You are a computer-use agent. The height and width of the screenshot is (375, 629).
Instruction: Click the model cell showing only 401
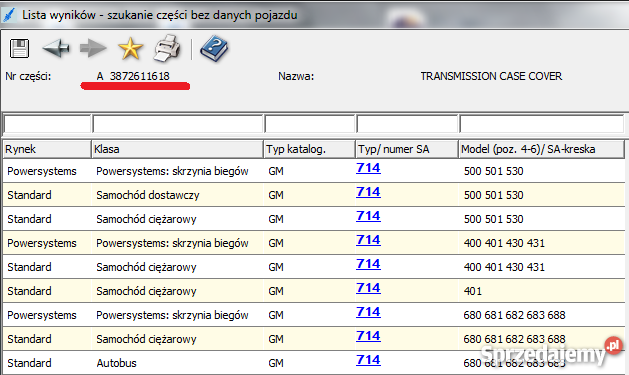pyautogui.click(x=473, y=291)
